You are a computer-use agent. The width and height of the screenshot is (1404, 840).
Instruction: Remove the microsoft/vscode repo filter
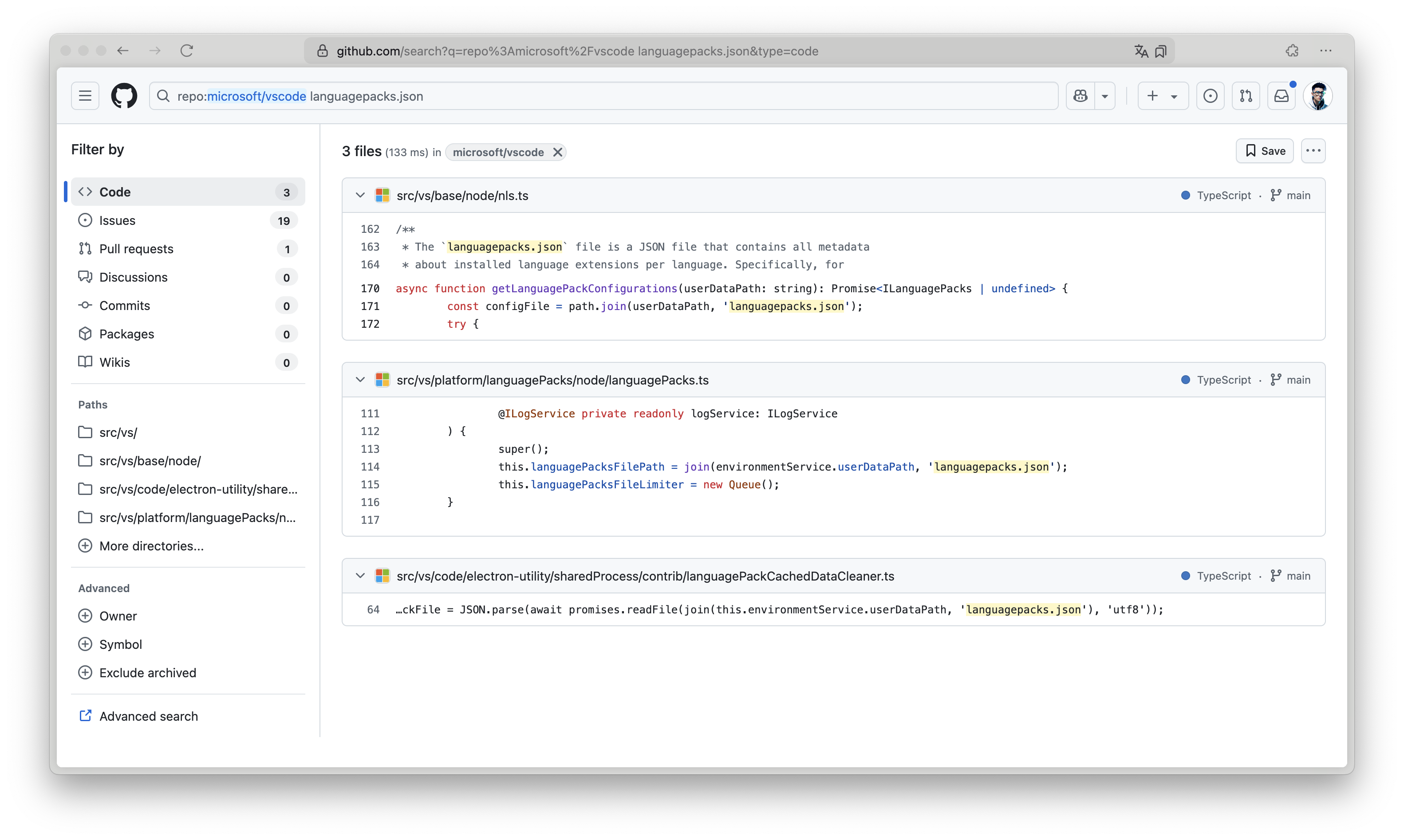click(x=557, y=152)
